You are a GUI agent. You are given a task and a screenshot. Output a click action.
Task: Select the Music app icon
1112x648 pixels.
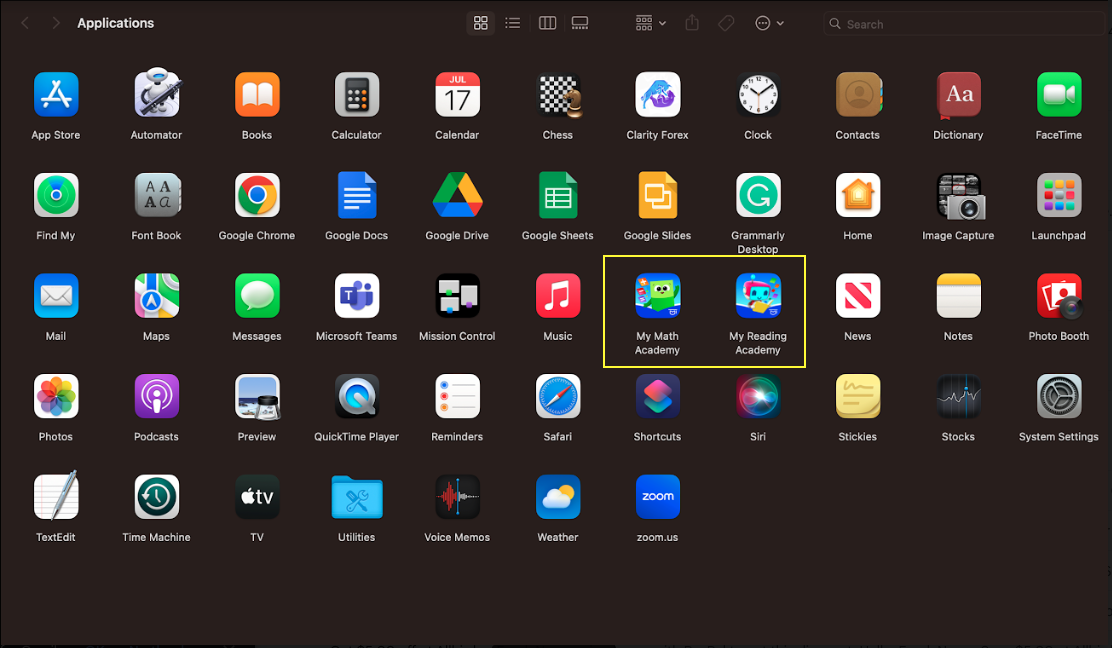(558, 296)
